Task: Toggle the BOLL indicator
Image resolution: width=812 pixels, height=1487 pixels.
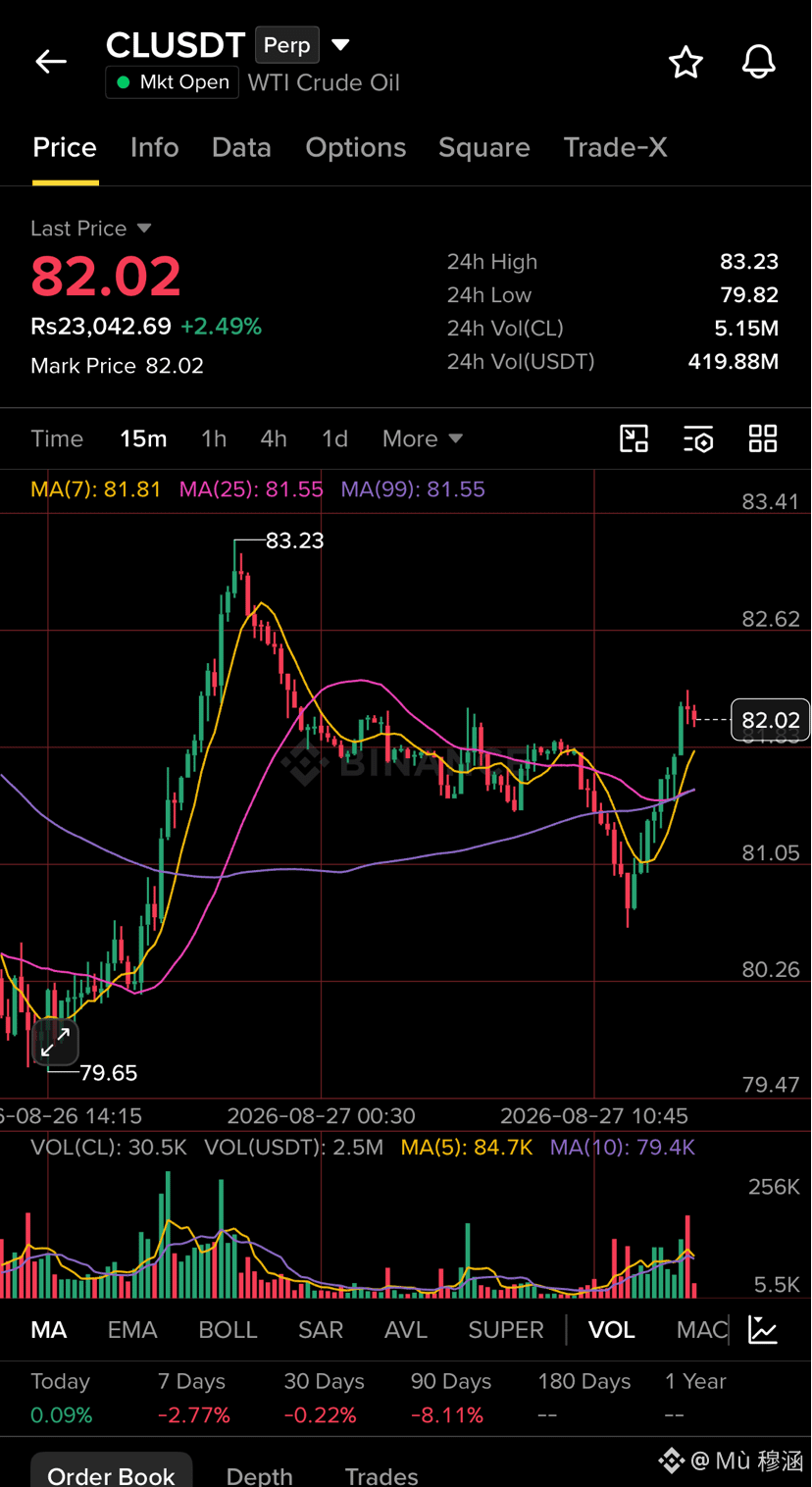Action: pos(228,1330)
